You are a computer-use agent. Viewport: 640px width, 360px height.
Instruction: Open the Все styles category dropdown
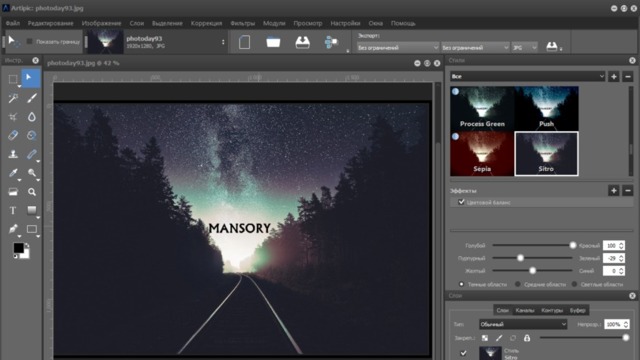point(527,76)
